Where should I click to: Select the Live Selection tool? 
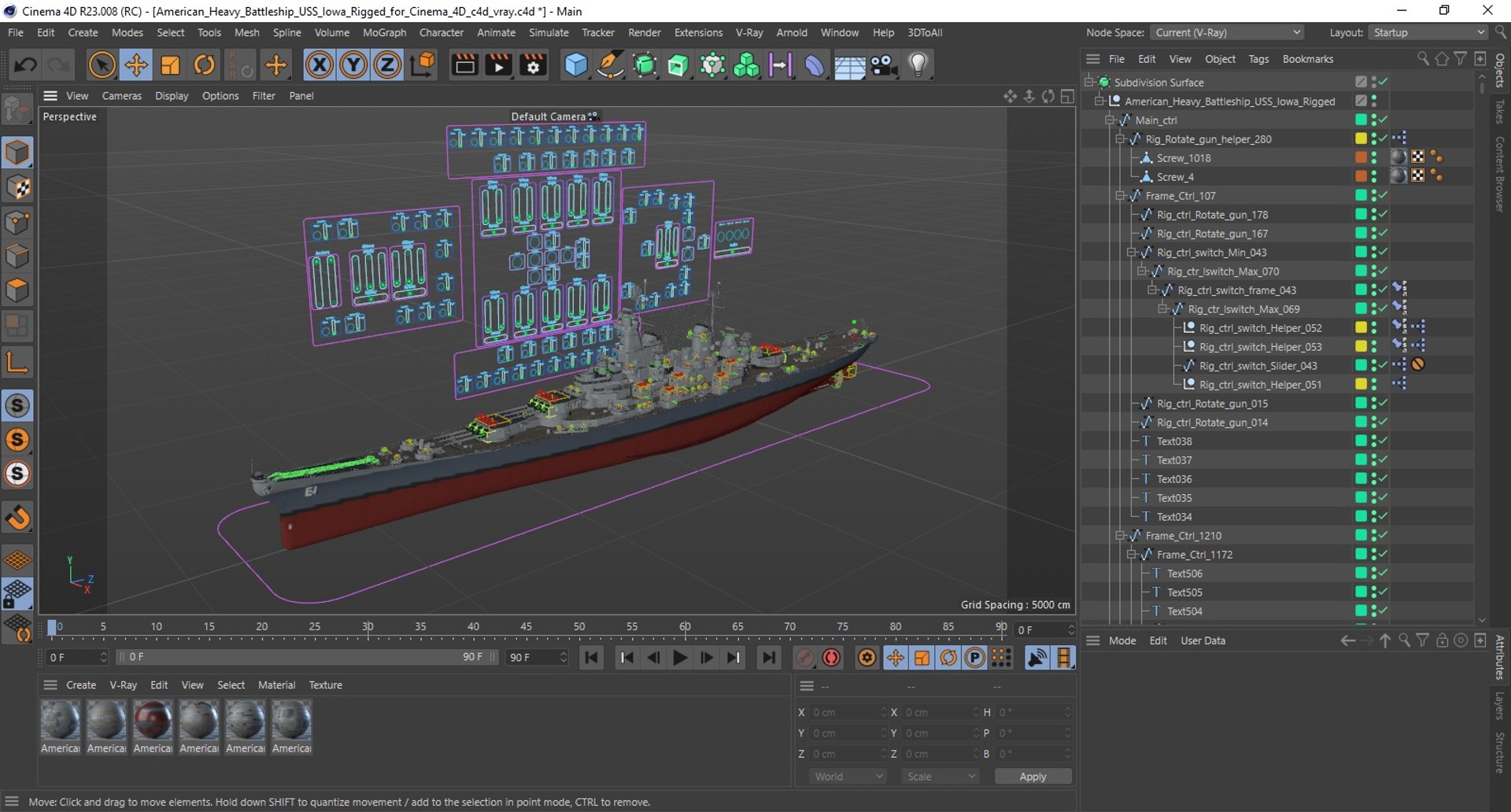[102, 65]
